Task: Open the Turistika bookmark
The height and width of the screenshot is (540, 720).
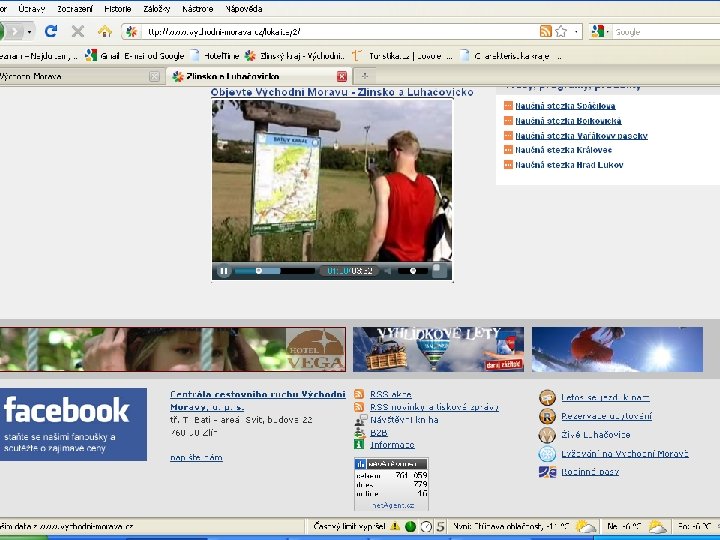Action: coord(402,56)
